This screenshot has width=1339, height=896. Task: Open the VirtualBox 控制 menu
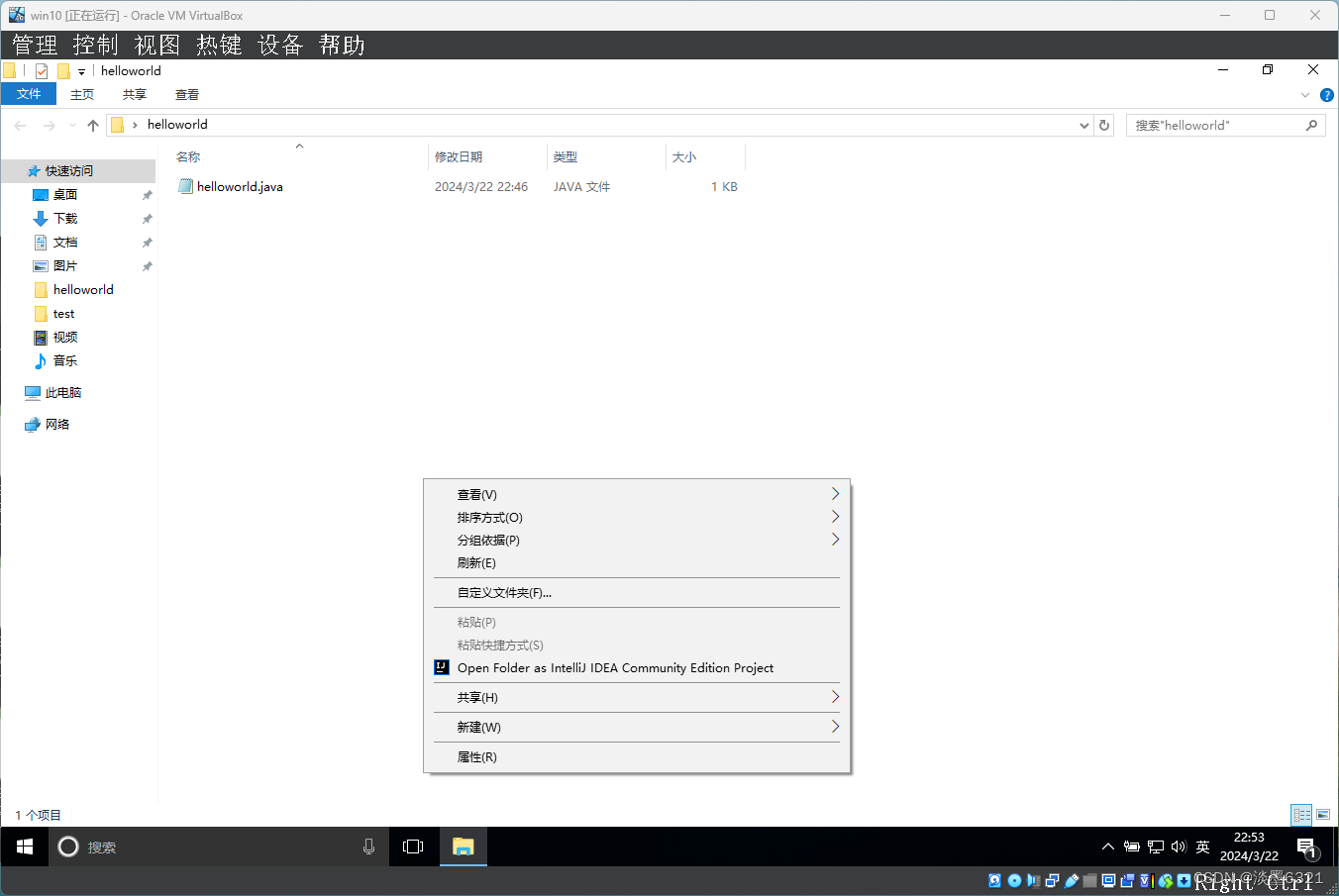coord(95,45)
